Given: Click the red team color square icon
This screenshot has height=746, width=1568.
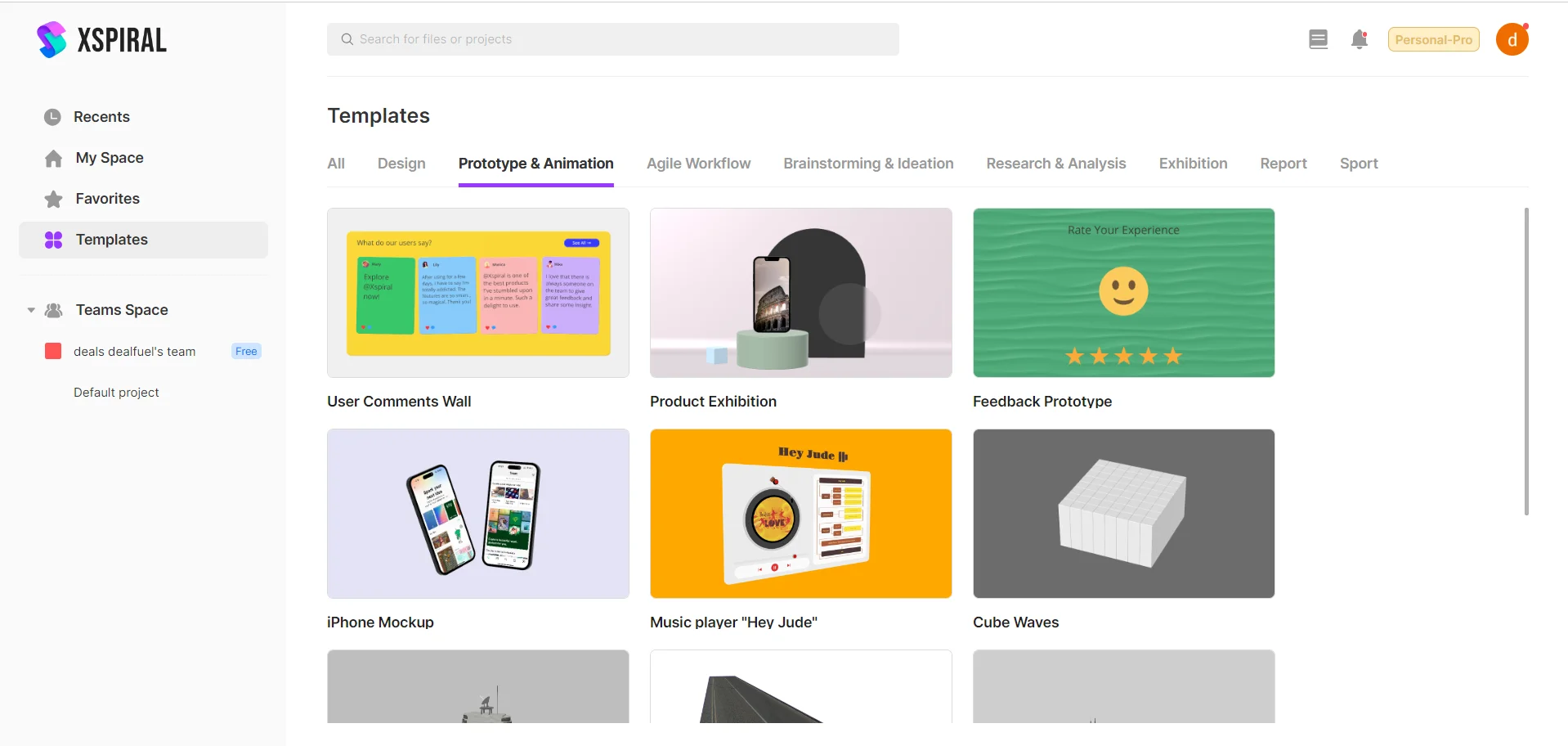Looking at the screenshot, I should click(x=53, y=351).
